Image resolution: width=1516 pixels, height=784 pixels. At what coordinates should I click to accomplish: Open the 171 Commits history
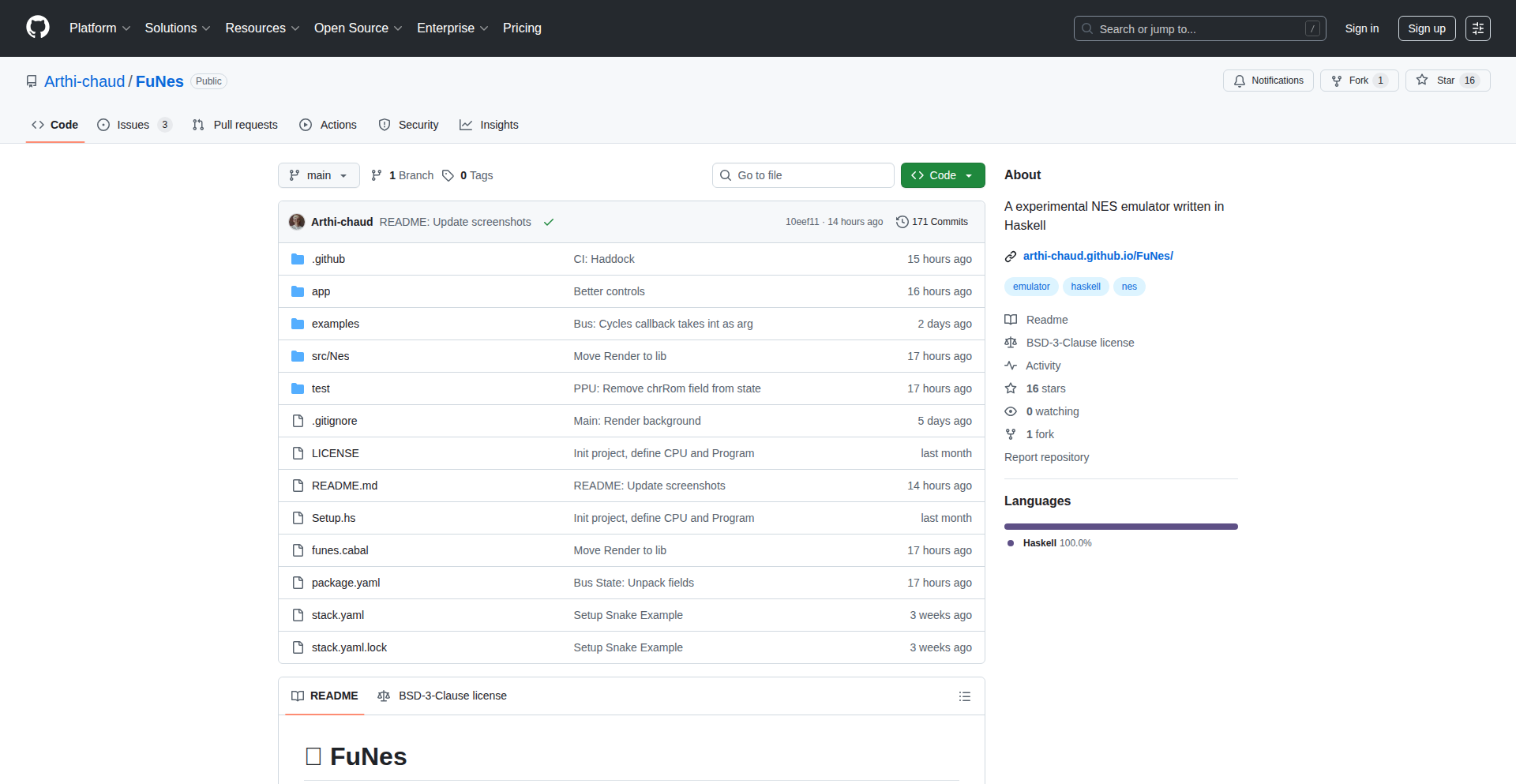click(932, 222)
